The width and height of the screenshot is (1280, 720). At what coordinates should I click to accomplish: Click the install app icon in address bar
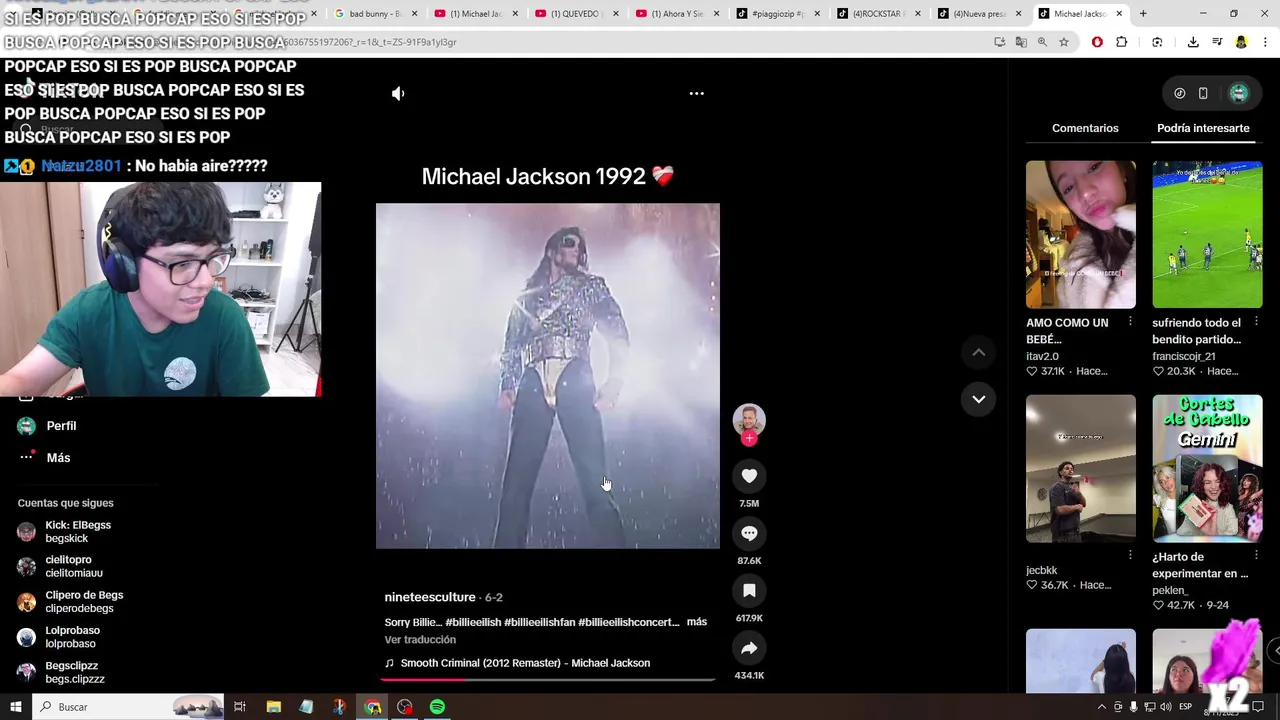pyautogui.click(x=1000, y=42)
